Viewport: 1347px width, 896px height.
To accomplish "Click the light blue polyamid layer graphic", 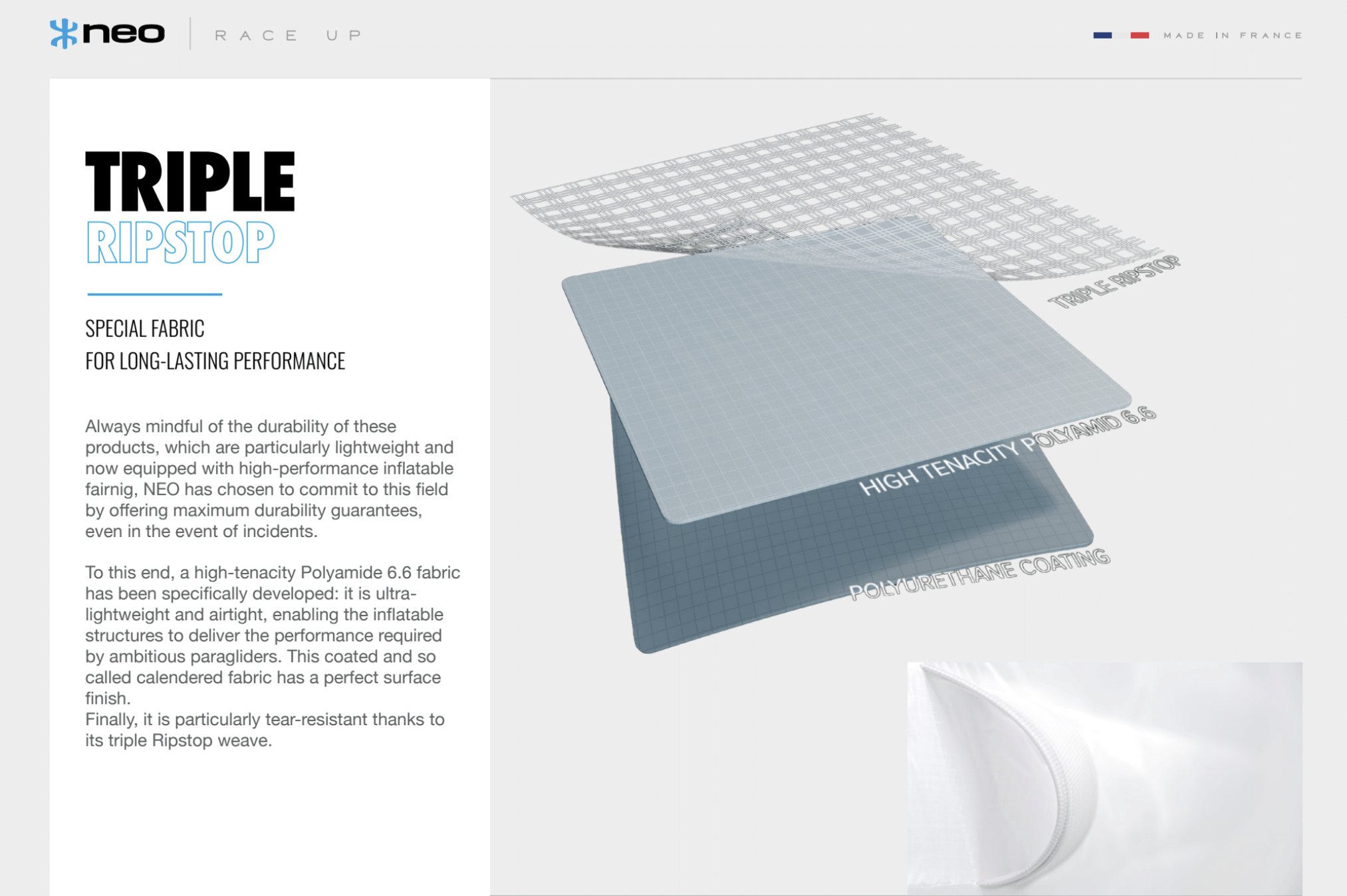I will tap(831, 372).
